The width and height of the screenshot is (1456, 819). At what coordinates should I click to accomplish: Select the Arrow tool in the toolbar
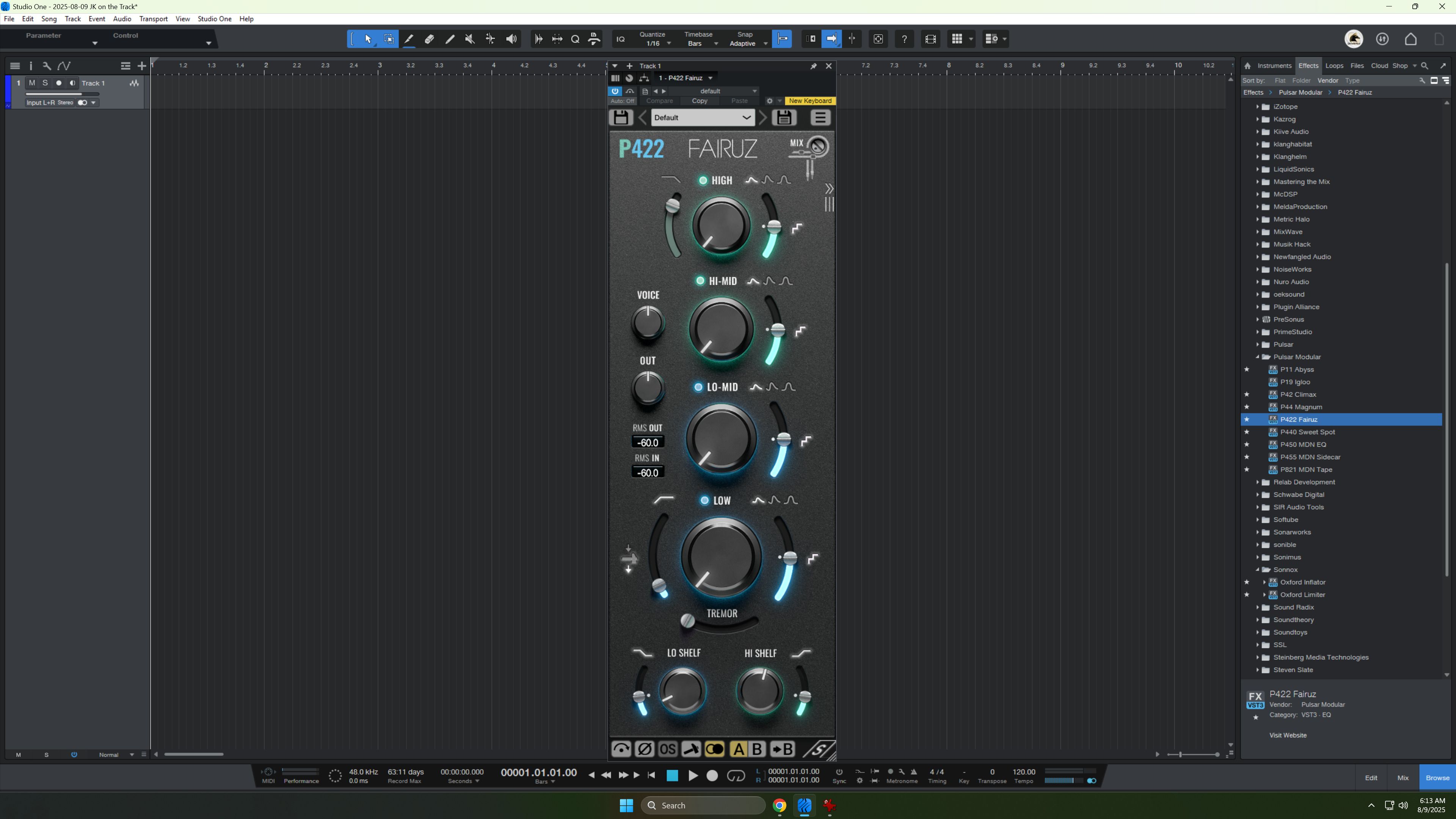coord(368,39)
